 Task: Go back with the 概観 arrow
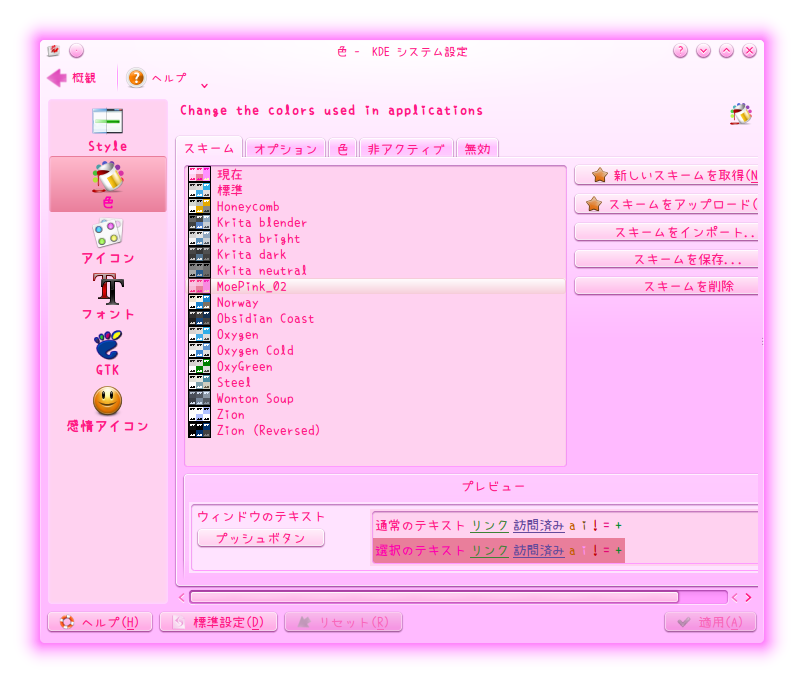click(x=72, y=78)
